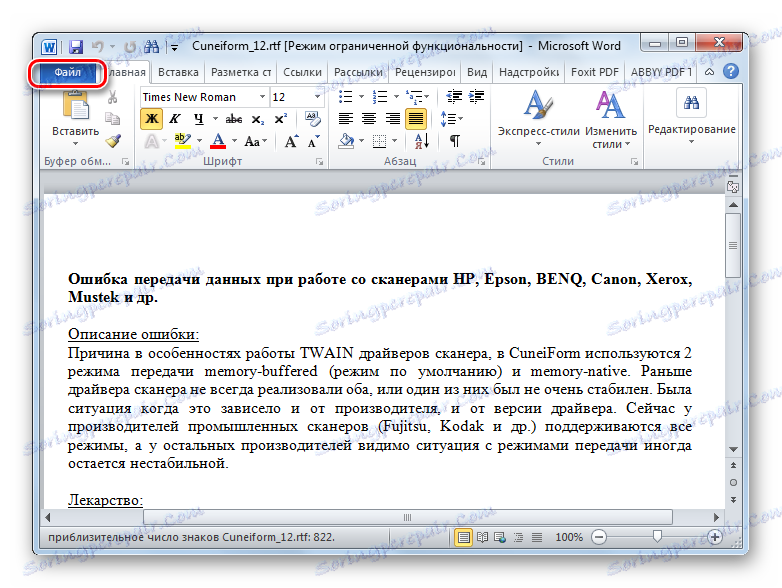Click the Redo arrow icon
This screenshot has width=782, height=588.
point(130,47)
